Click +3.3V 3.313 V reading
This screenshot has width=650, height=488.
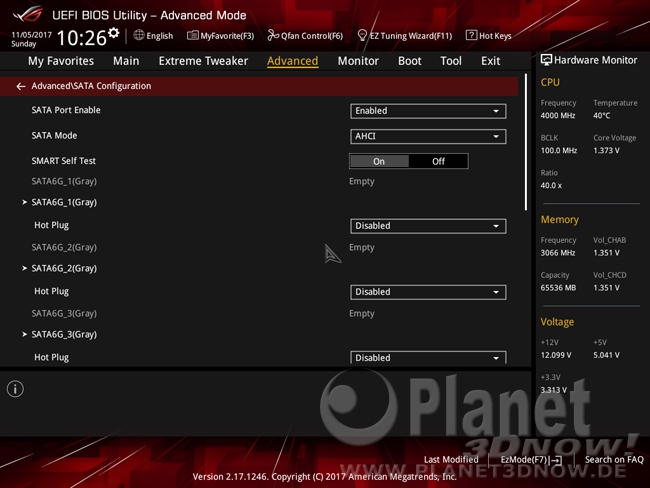click(553, 390)
